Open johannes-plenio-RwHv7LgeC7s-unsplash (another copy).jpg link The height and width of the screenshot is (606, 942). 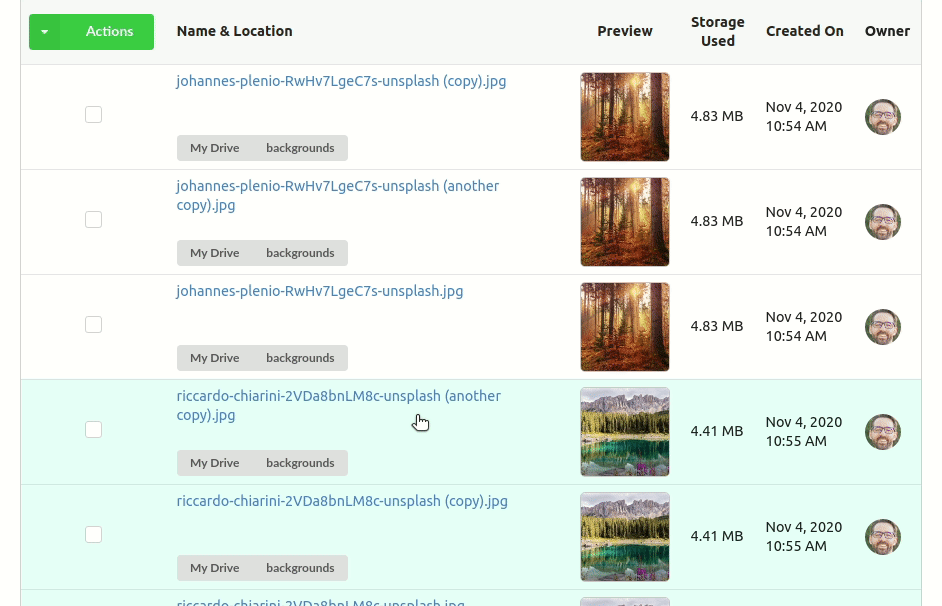[x=338, y=196]
